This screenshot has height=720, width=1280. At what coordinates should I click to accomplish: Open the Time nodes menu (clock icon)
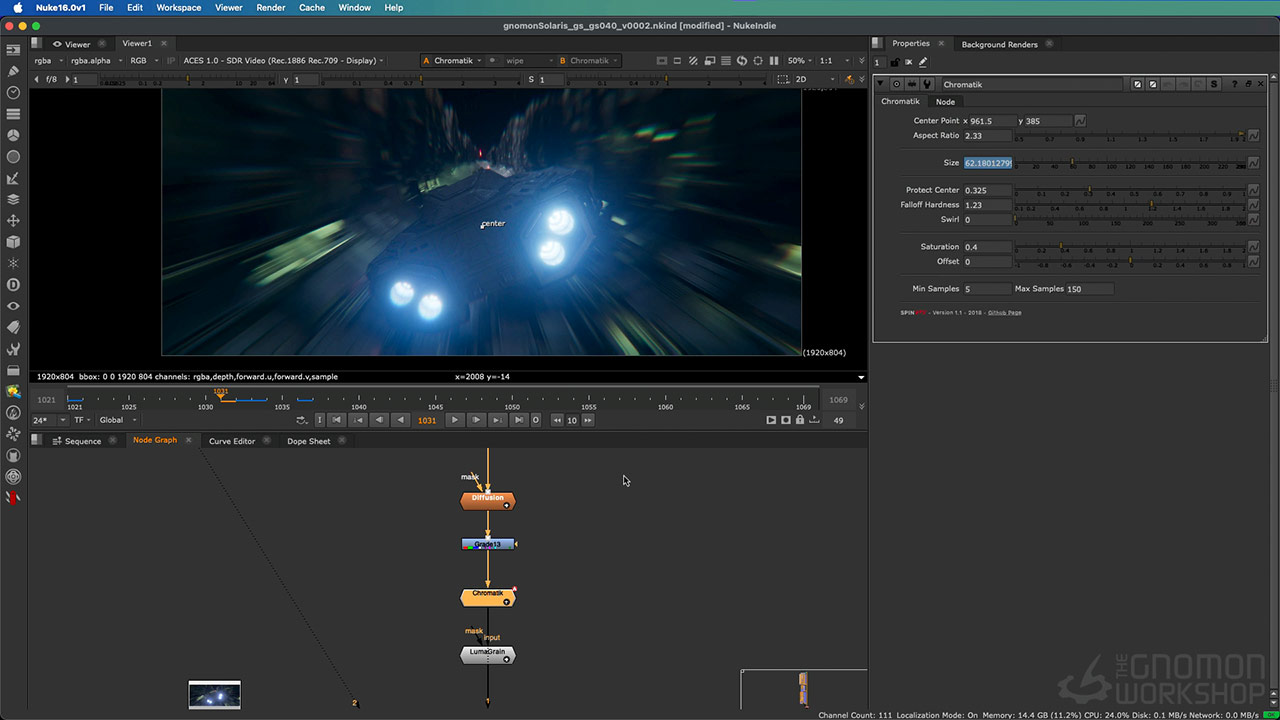13,93
